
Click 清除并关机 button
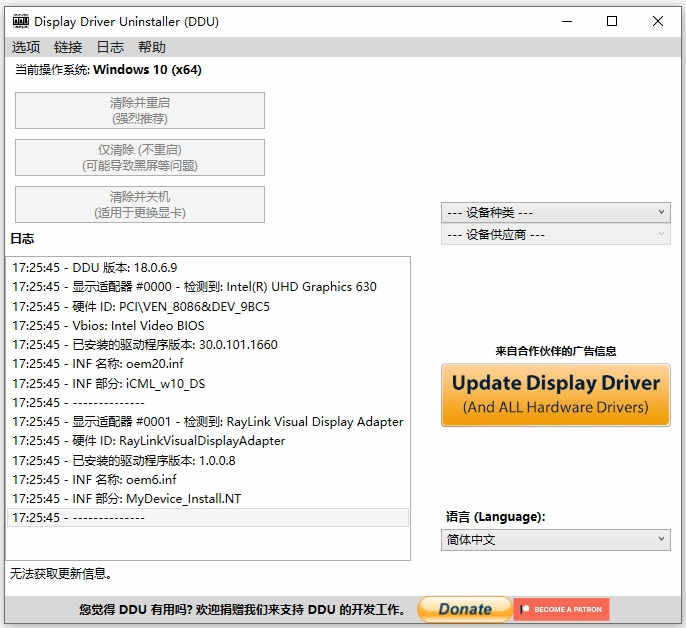pyautogui.click(x=140, y=204)
